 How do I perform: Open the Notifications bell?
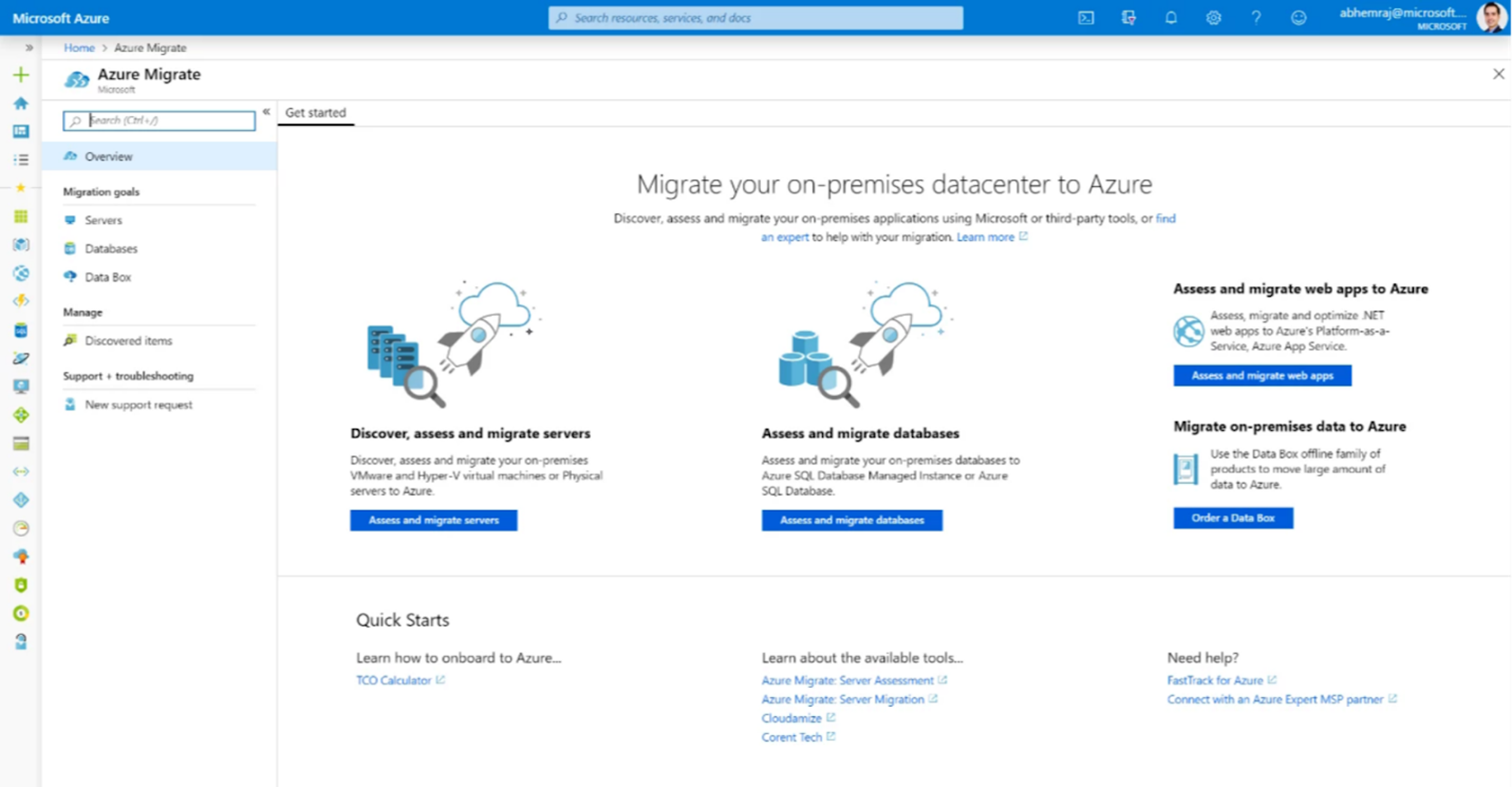[x=1170, y=18]
